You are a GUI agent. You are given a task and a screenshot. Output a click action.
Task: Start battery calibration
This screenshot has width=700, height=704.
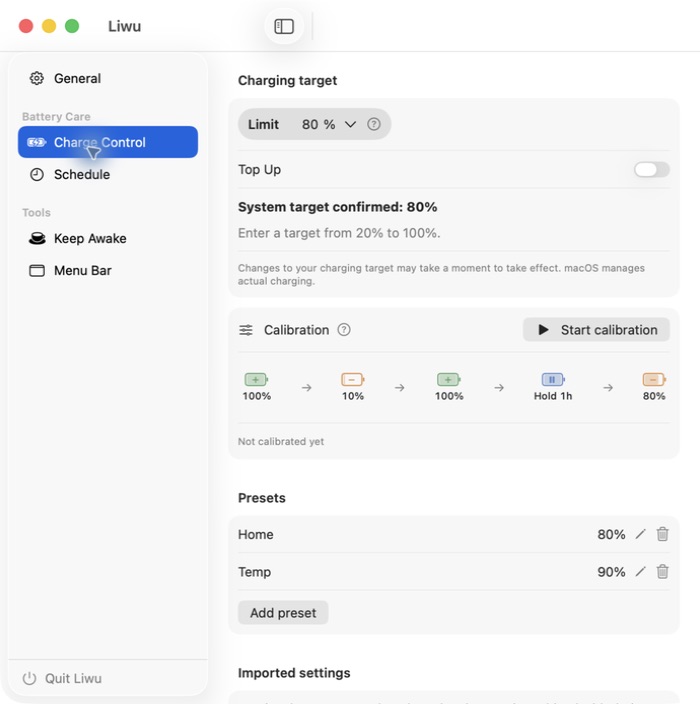click(x=596, y=330)
